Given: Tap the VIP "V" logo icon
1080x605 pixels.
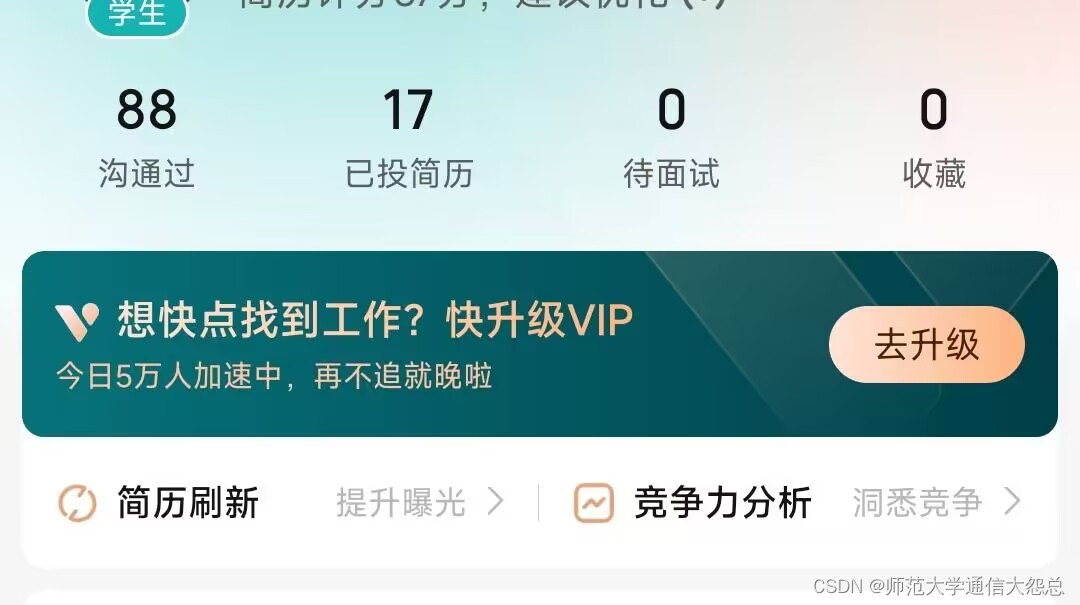Looking at the screenshot, I should coord(77,322).
